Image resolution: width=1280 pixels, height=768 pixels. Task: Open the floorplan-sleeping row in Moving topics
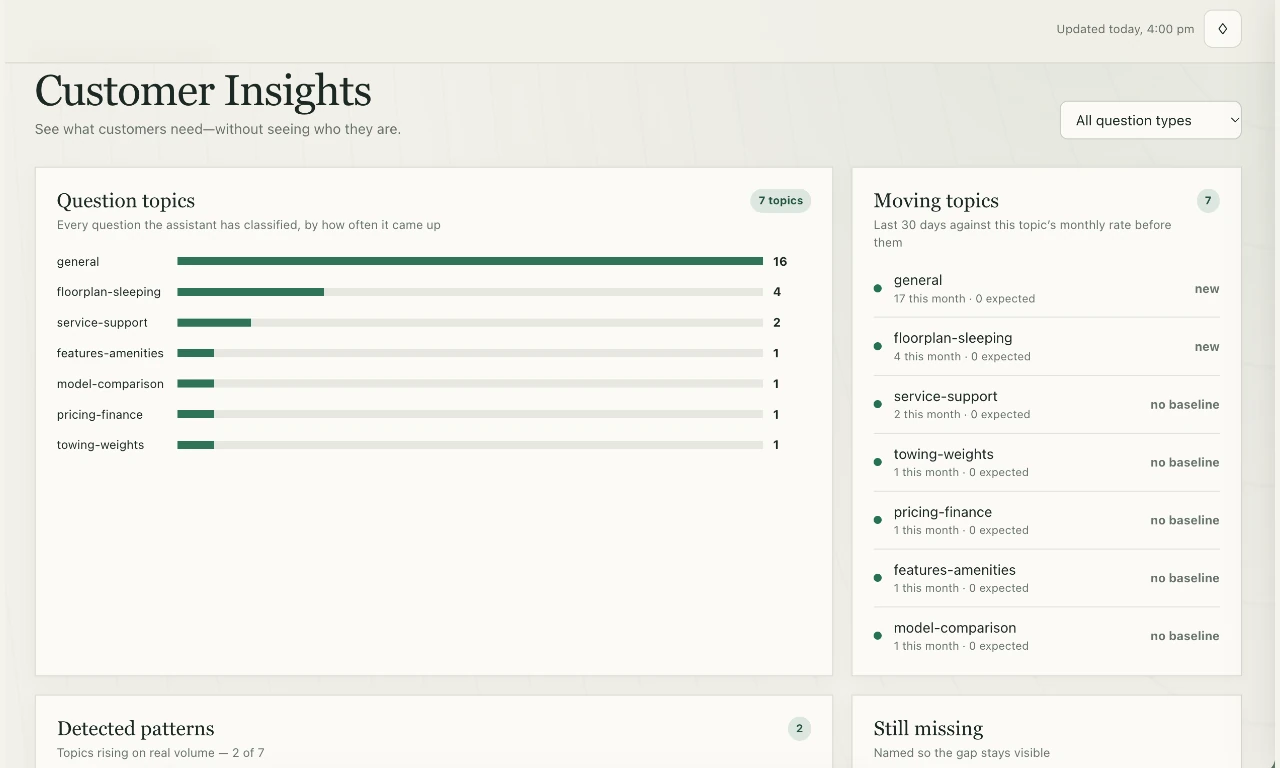(1047, 347)
